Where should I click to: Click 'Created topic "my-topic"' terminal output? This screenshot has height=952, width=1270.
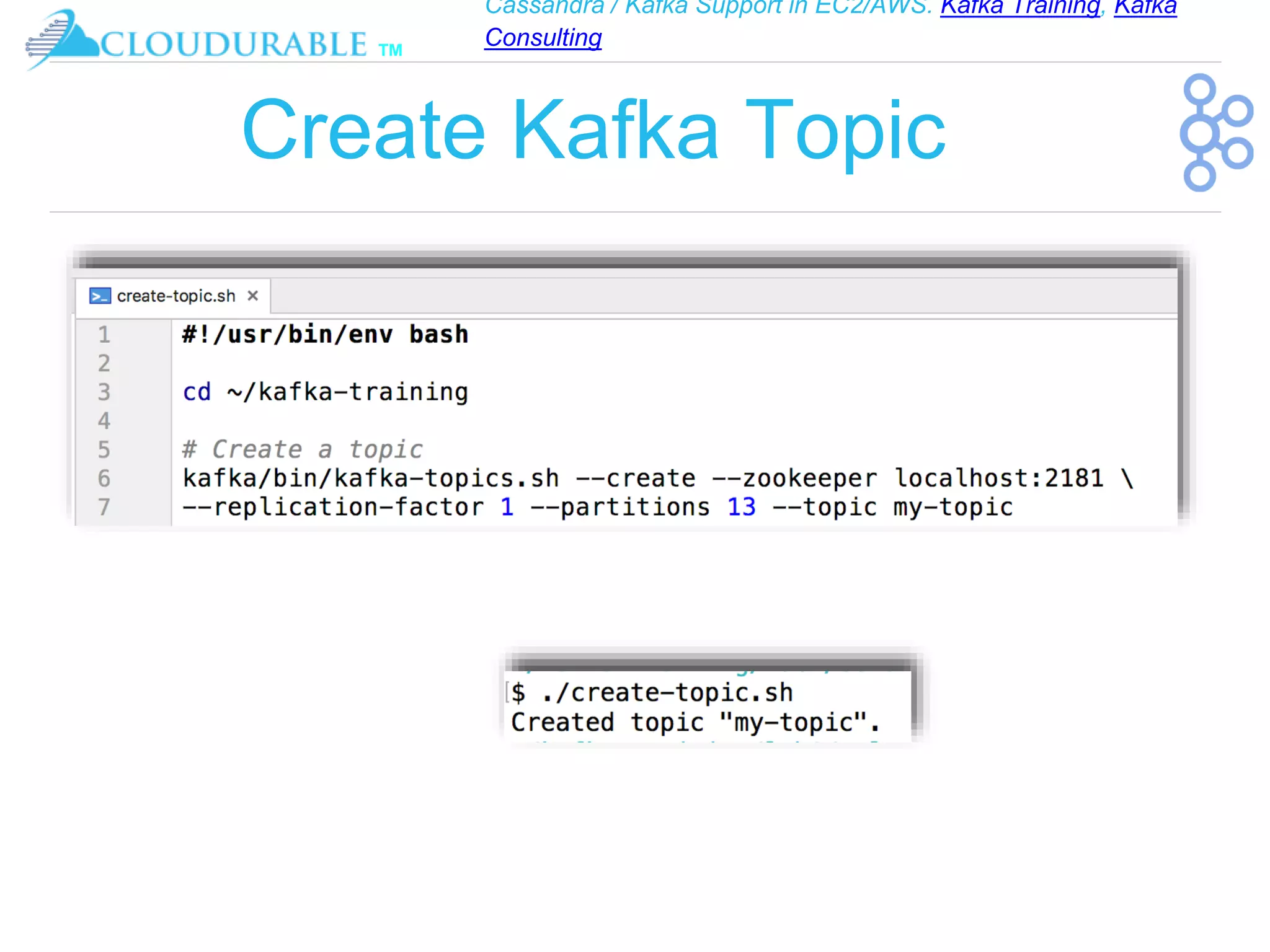[x=695, y=723]
